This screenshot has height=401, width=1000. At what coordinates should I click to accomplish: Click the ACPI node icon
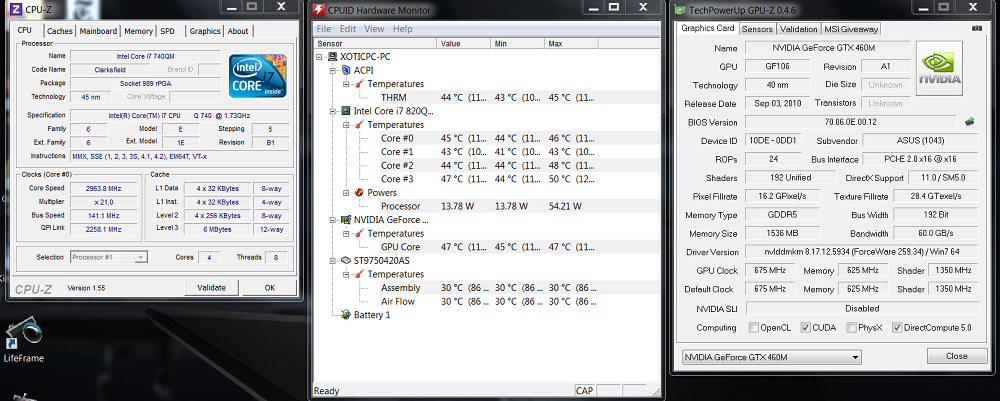coord(346,70)
